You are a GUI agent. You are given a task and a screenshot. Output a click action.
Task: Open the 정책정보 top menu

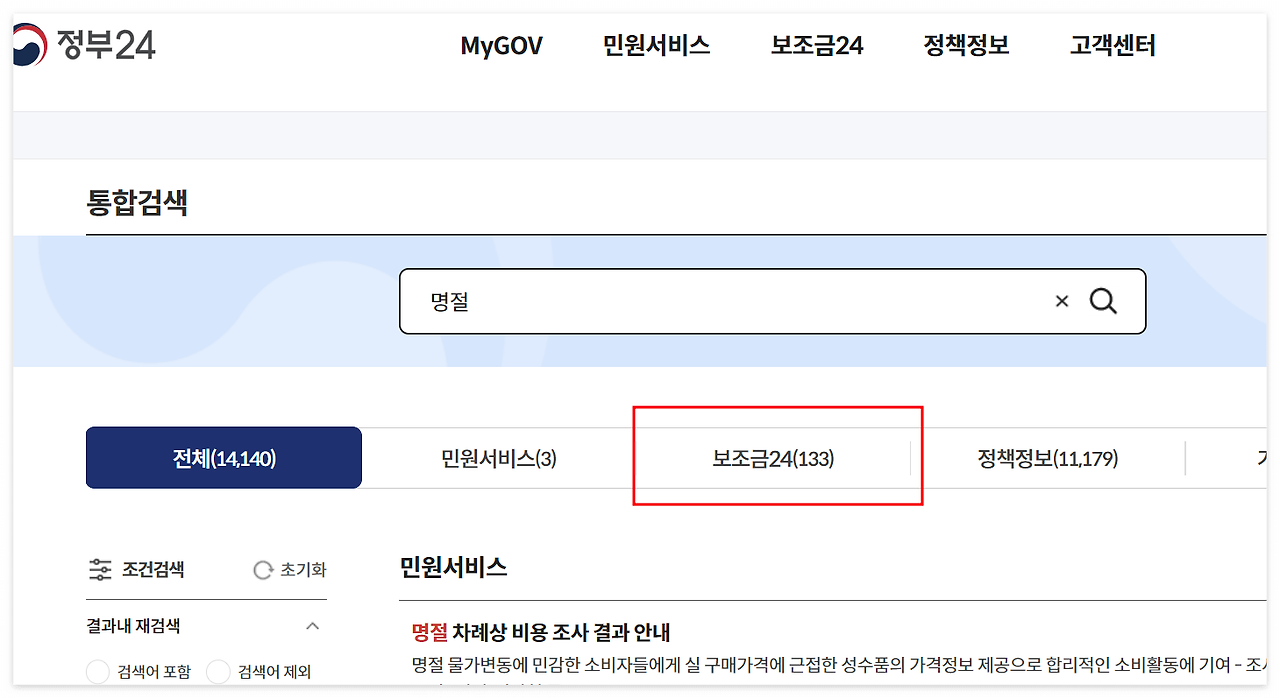[966, 46]
